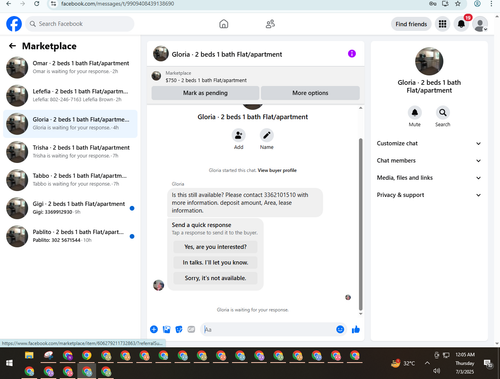Click Mark as pending button

coord(205,93)
